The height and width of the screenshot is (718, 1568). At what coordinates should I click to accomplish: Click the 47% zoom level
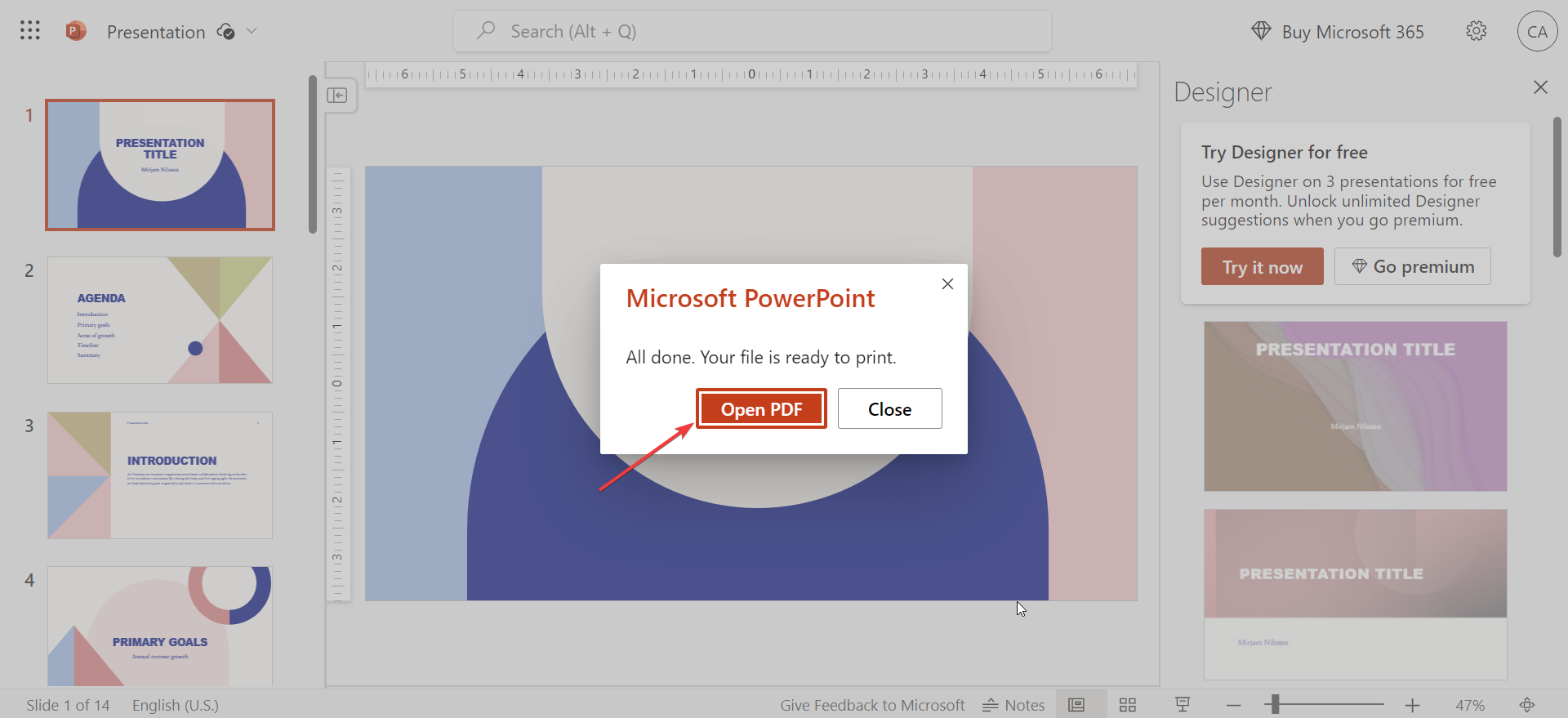(x=1470, y=705)
